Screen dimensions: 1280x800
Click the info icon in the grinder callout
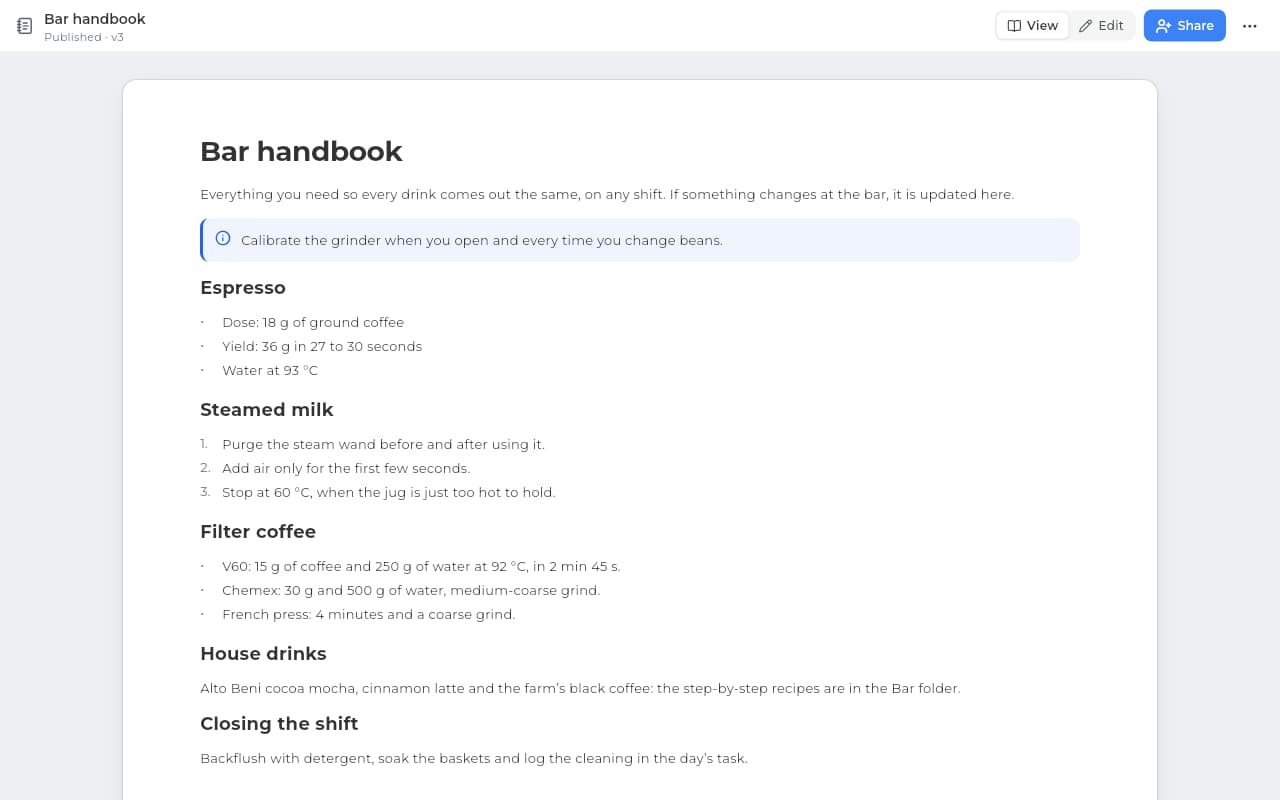coord(223,239)
